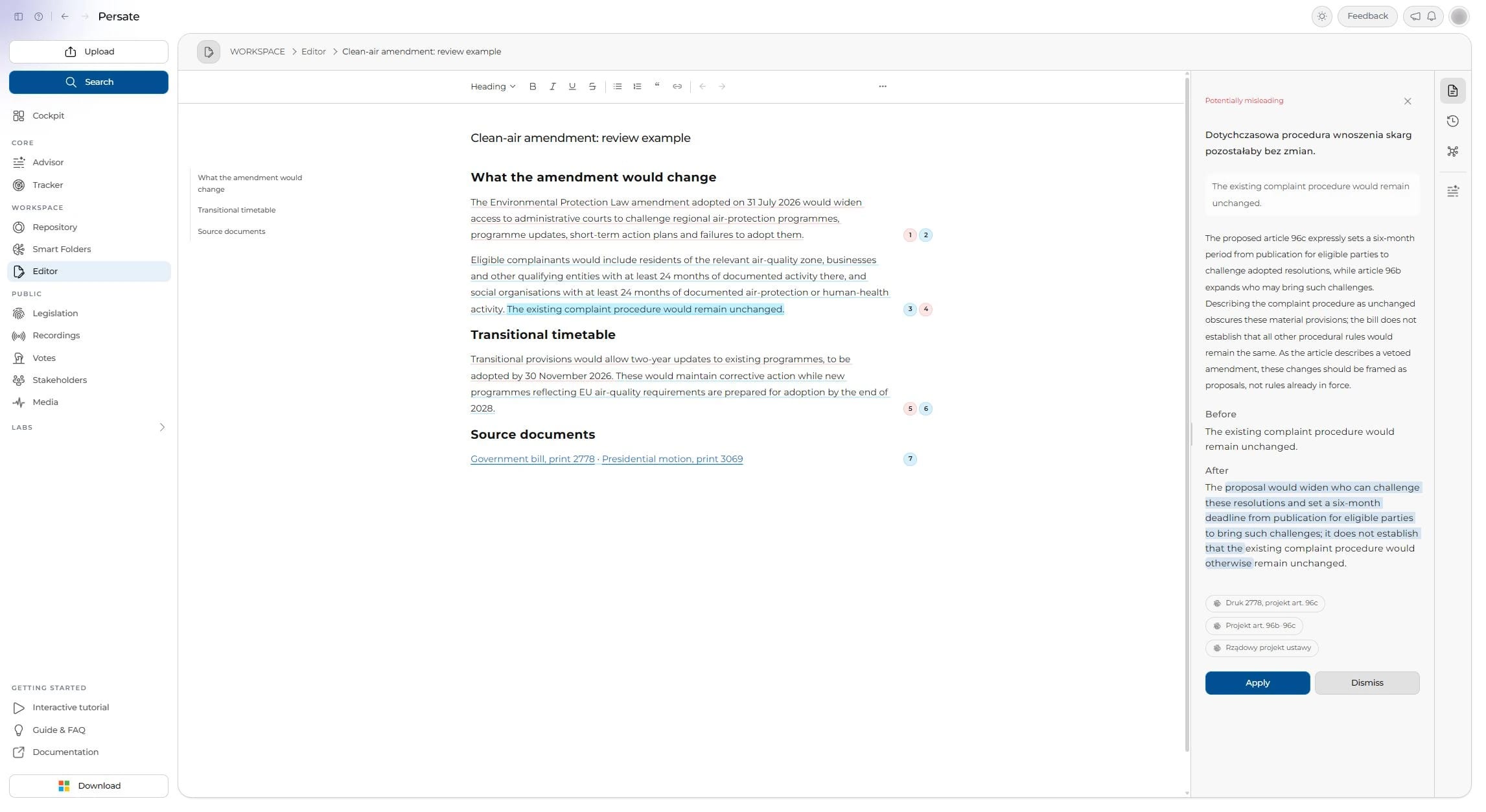
Task: Toggle underline formatting
Action: click(572, 86)
